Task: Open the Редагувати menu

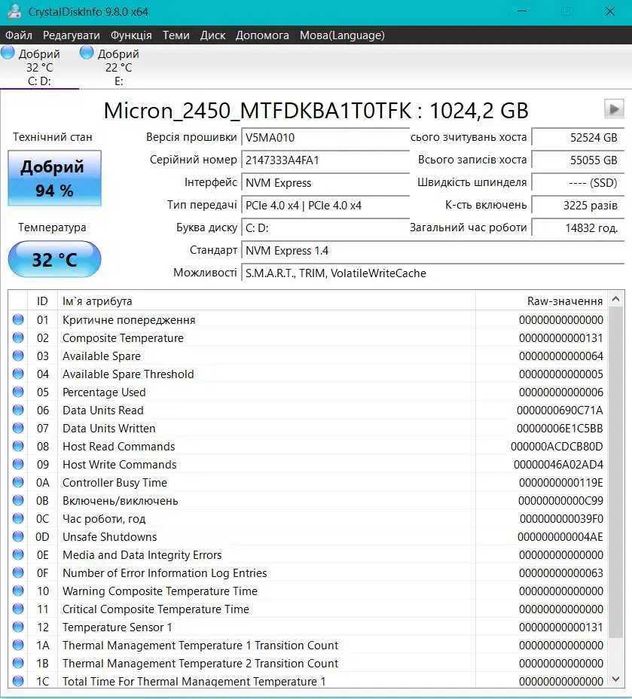Action: [x=71, y=35]
